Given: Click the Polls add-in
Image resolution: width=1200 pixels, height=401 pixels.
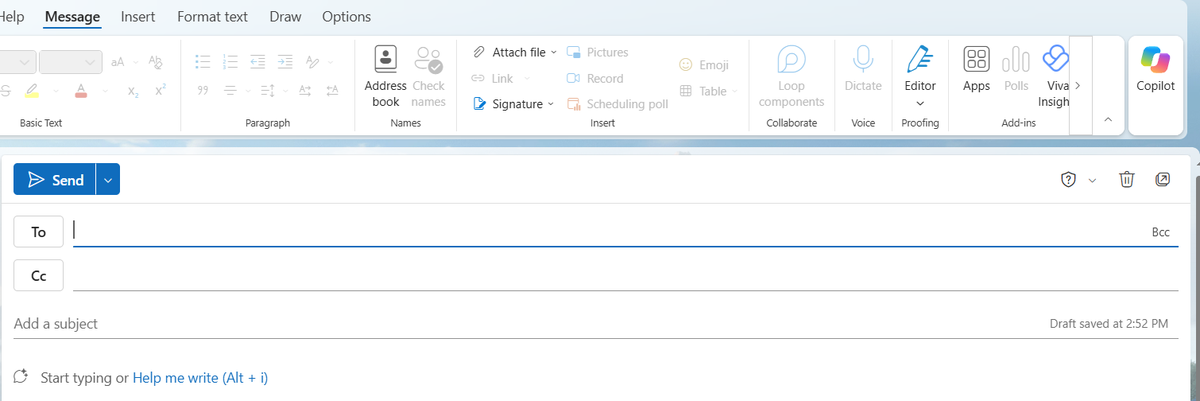Looking at the screenshot, I should (1016, 70).
